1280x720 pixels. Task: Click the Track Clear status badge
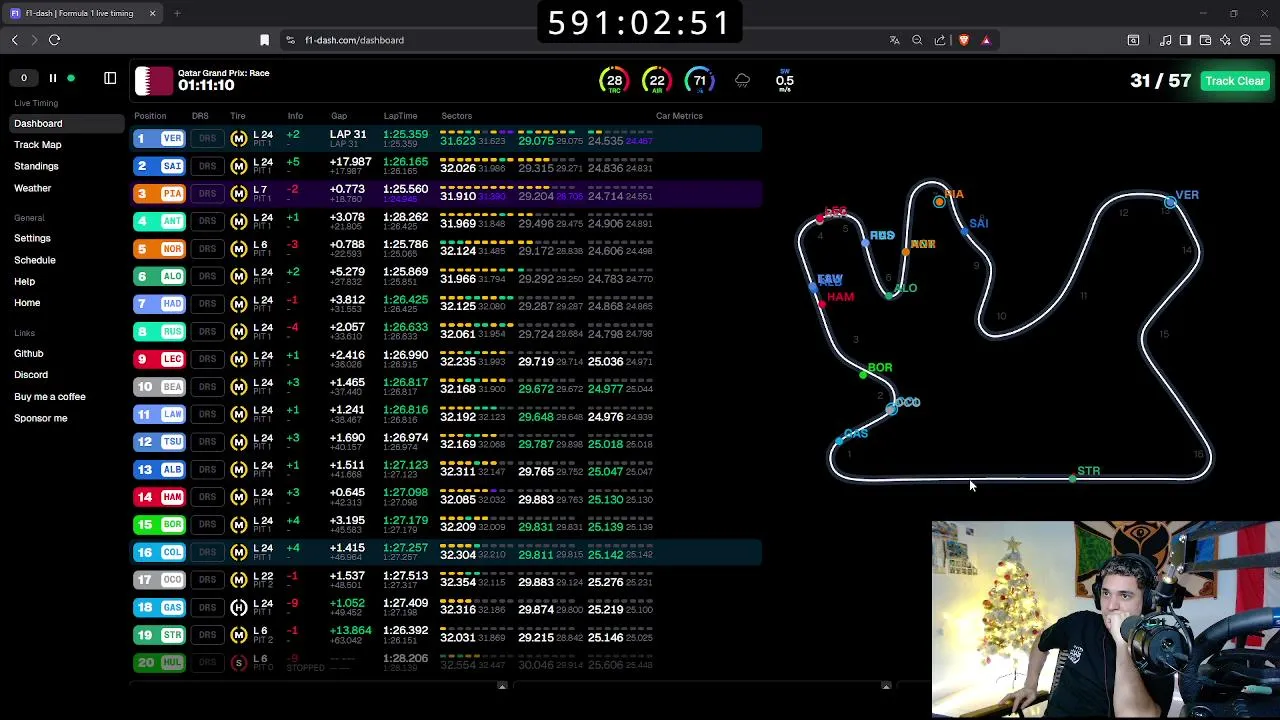[1235, 81]
